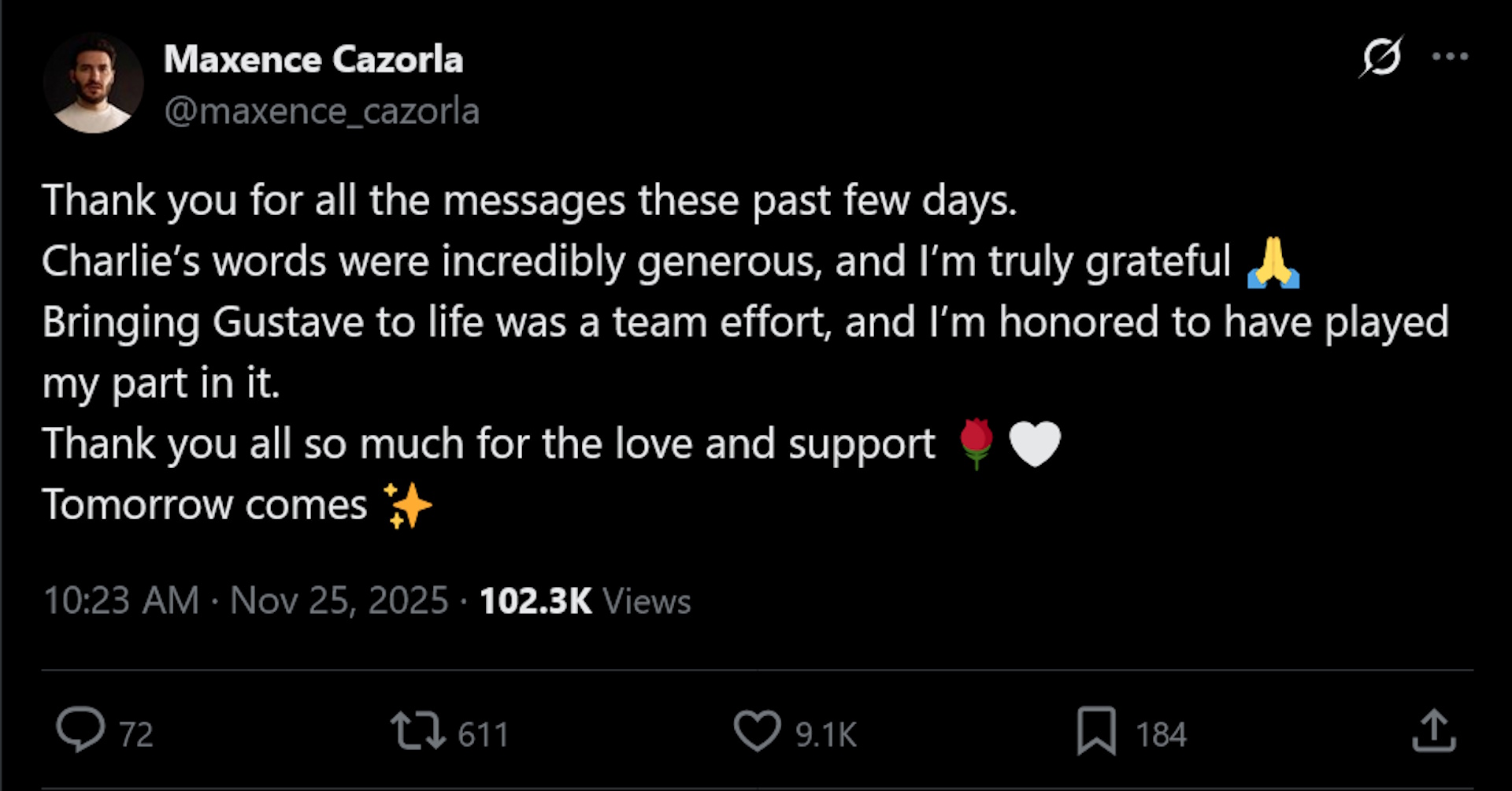Image resolution: width=1512 pixels, height=791 pixels.
Task: Click the praying hands emoji
Action: click(x=1273, y=262)
